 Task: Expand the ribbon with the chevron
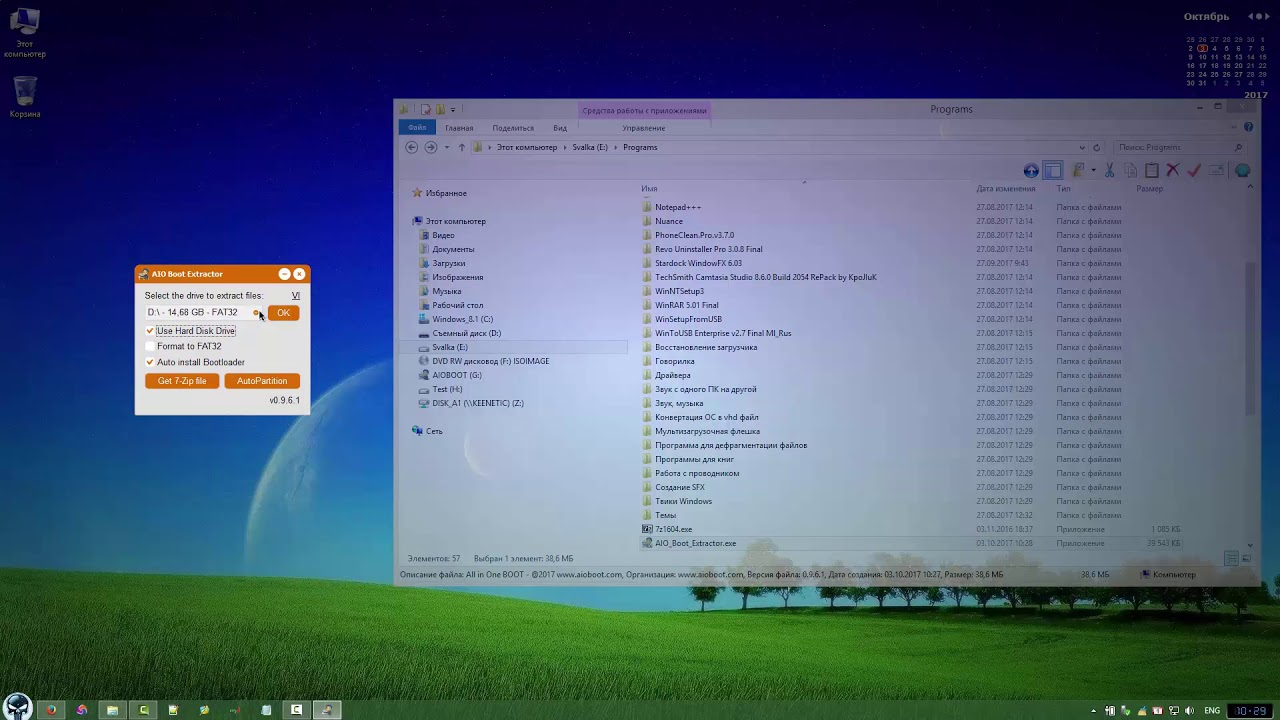[x=1235, y=127]
